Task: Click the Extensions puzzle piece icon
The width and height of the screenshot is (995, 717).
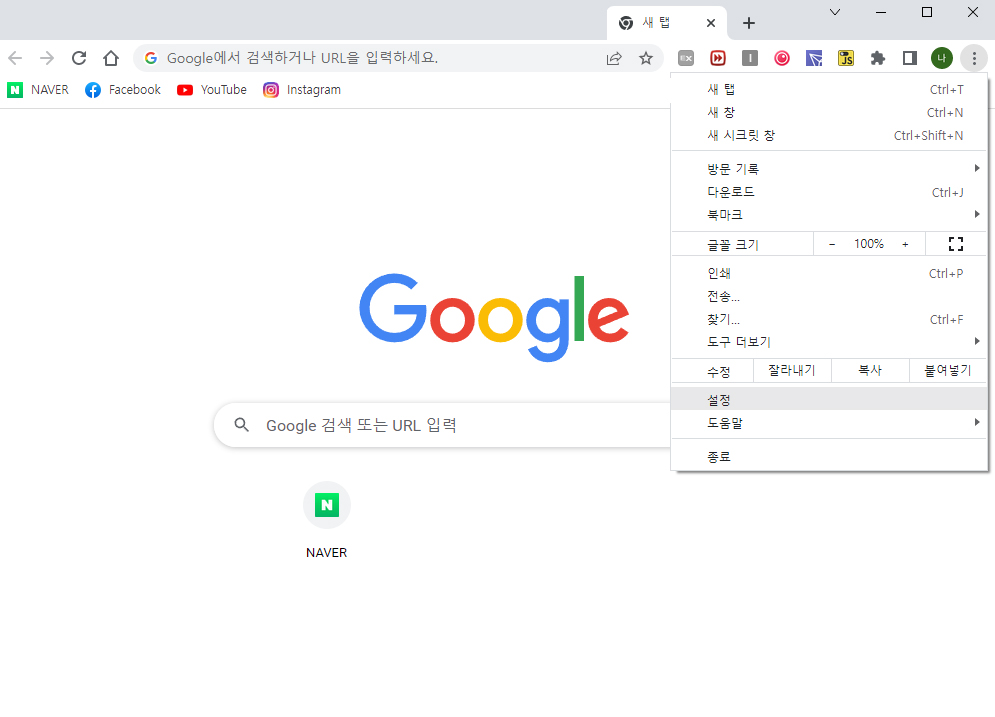Action: (x=877, y=57)
